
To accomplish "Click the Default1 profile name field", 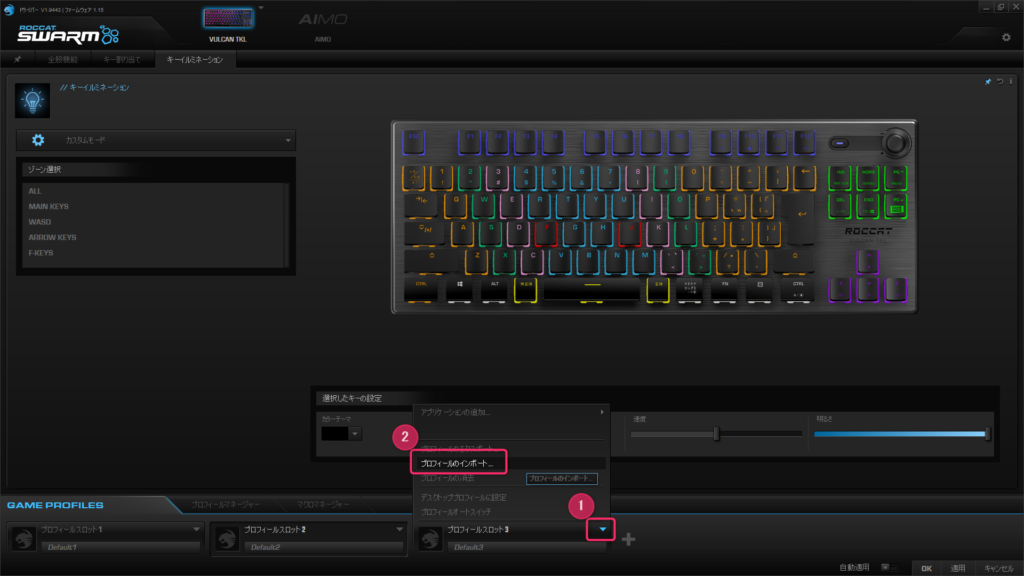I will (121, 547).
